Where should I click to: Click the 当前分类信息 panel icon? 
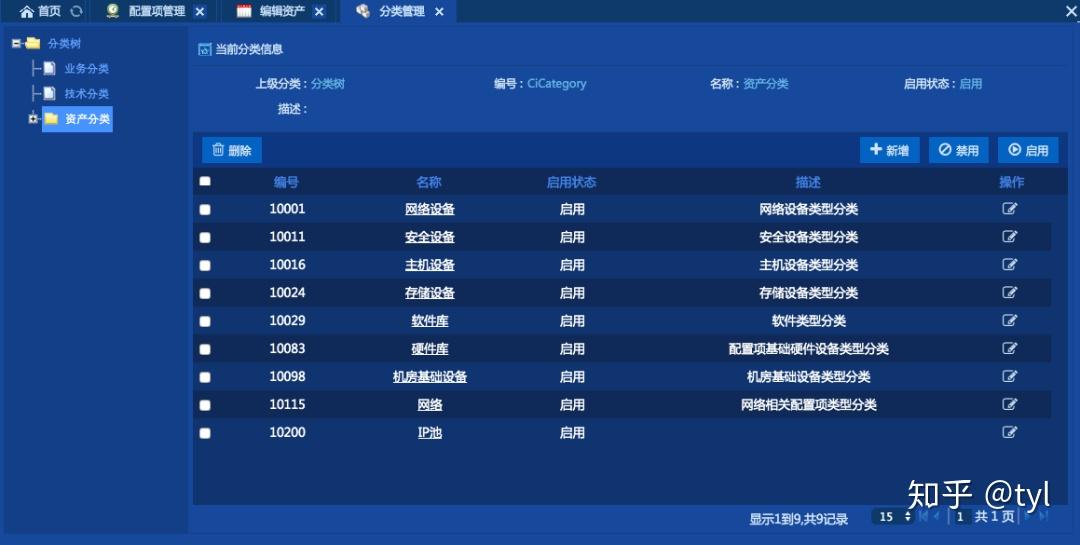coord(205,50)
